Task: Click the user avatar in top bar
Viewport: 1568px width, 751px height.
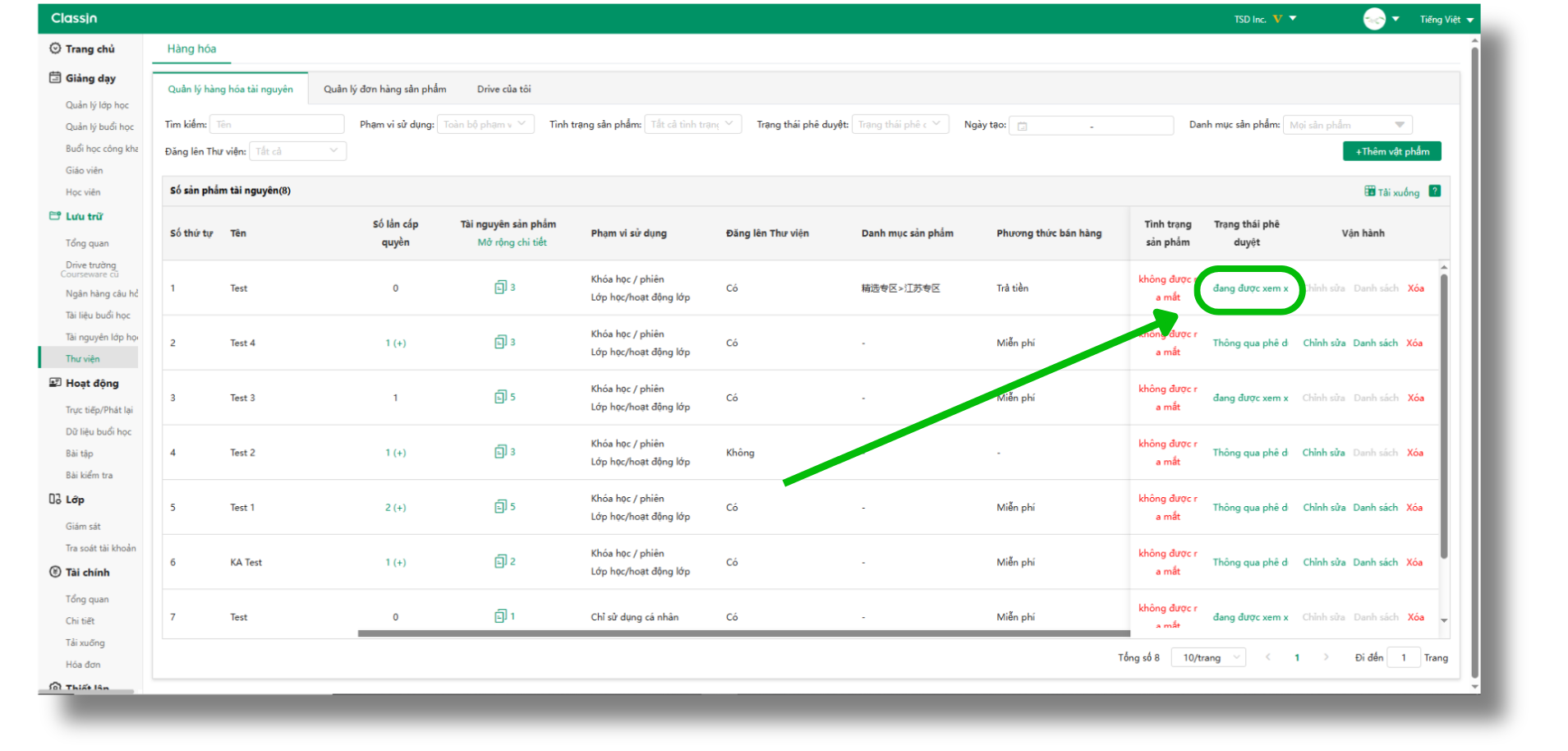Action: 1373,19
